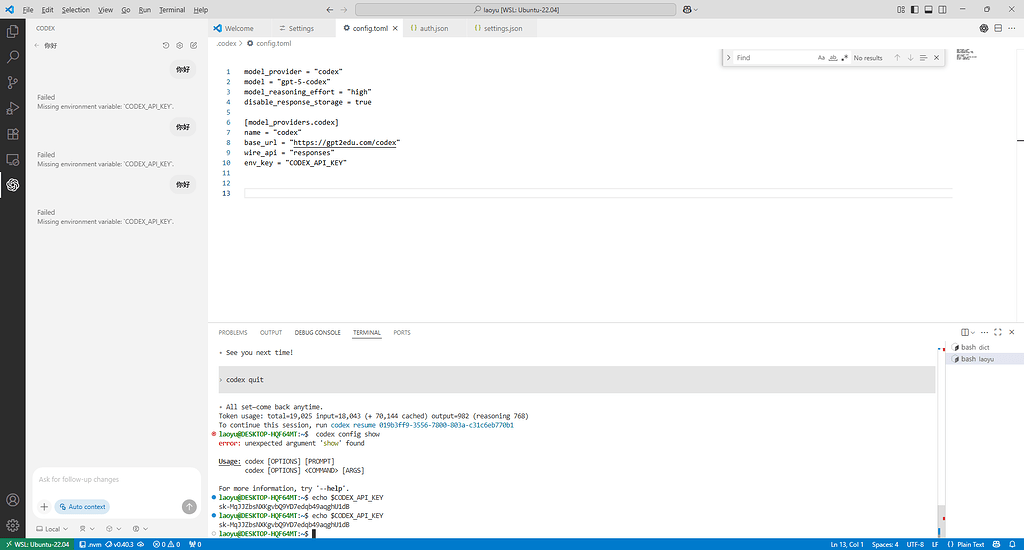1024x550 pixels.
Task: Open Copilot dropdown in the title bar
Action: (x=690, y=10)
